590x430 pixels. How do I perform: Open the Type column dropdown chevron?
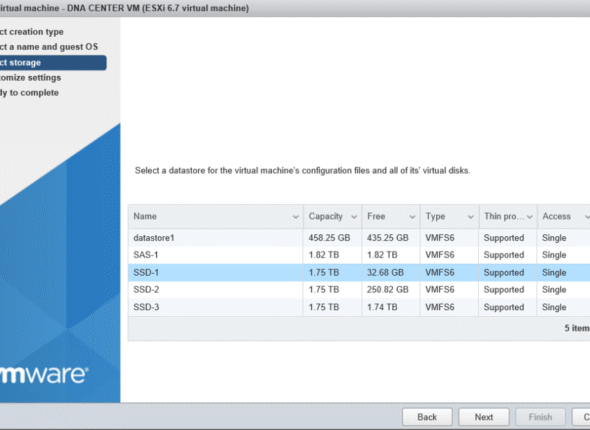tap(470, 217)
